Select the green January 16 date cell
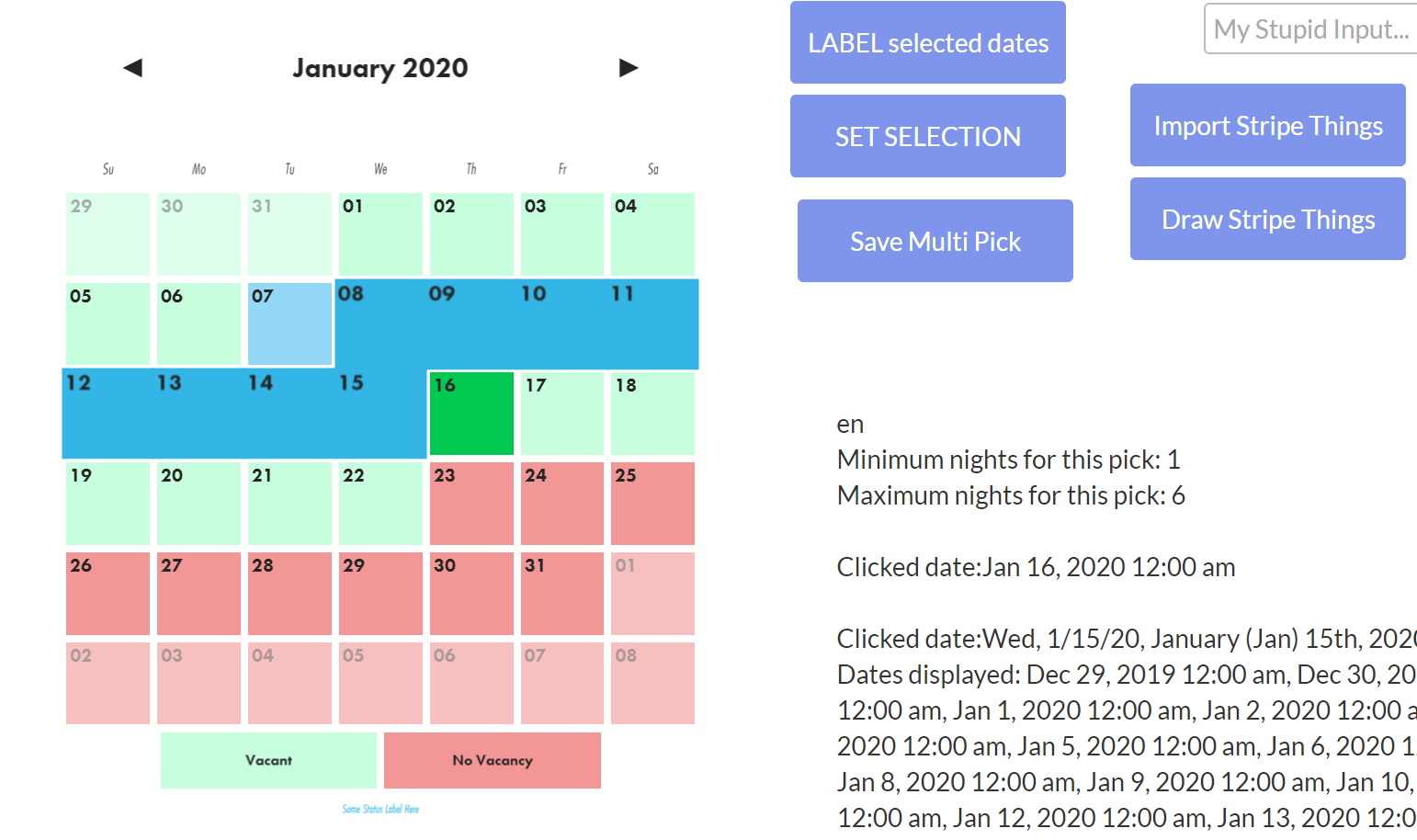The image size is (1417, 840). pyautogui.click(x=471, y=414)
